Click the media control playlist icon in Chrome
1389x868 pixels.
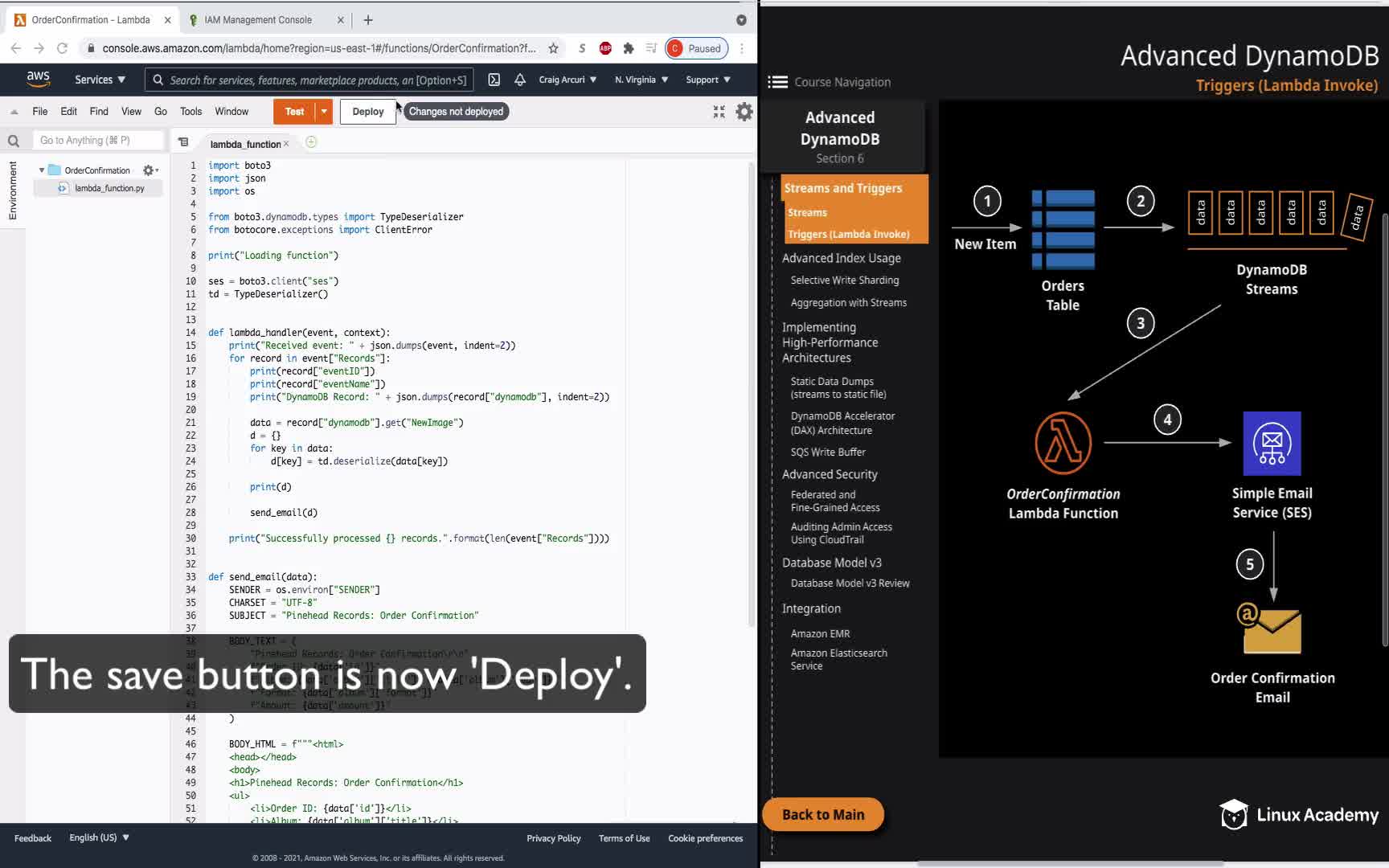pyautogui.click(x=651, y=48)
